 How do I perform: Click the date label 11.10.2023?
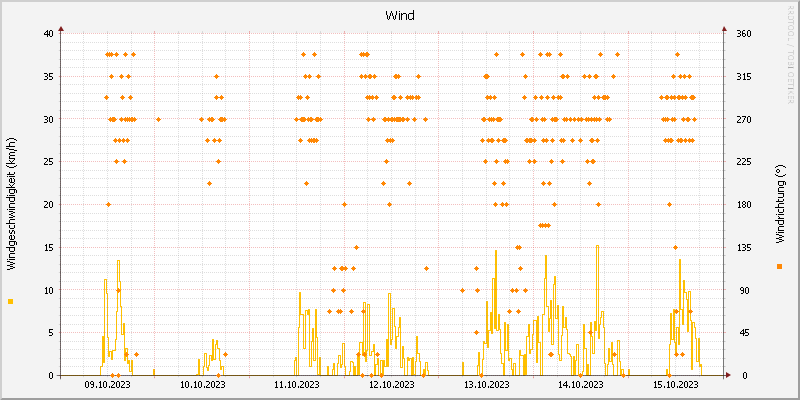tap(297, 385)
